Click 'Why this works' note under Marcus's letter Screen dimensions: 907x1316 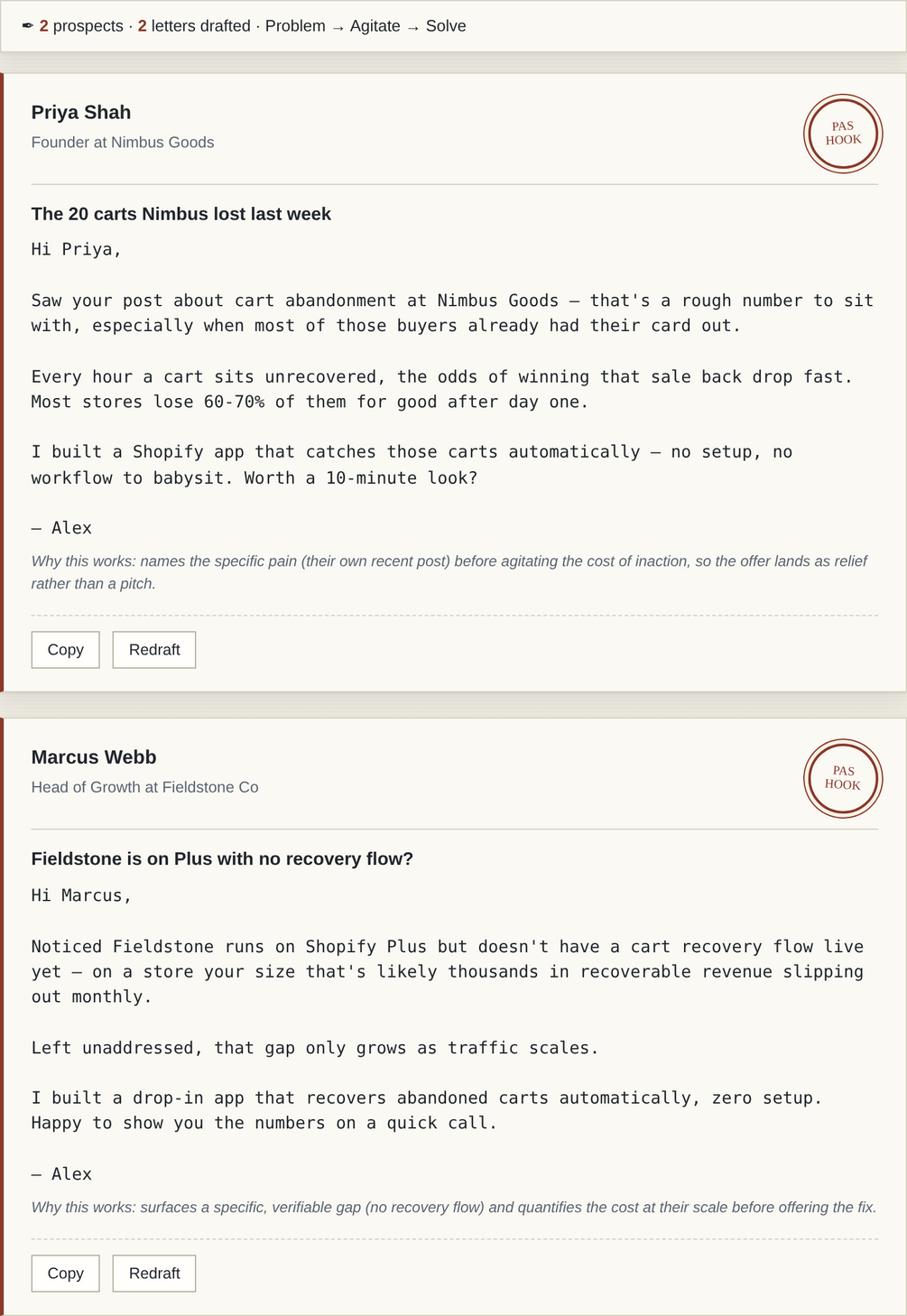[x=454, y=1208]
